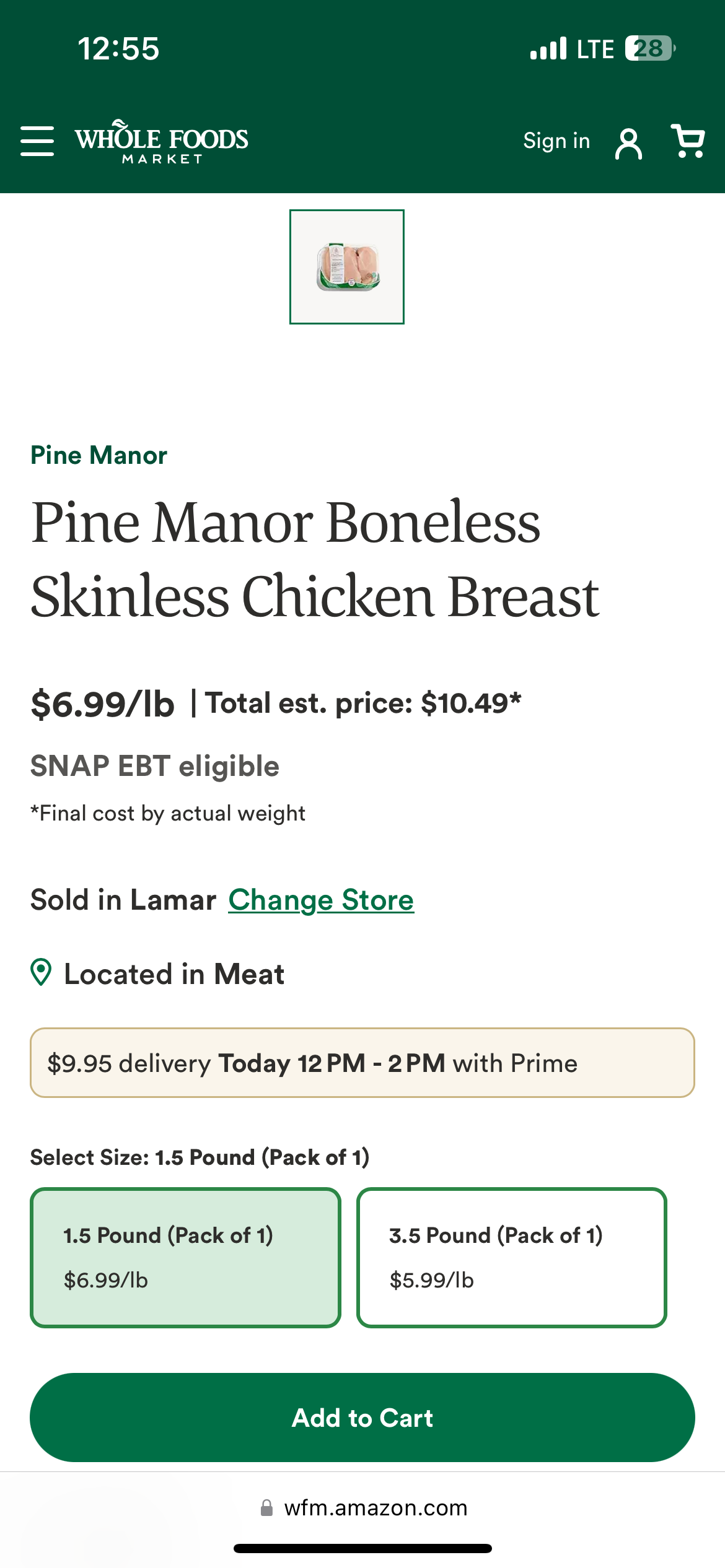Open the Pine Manor brand link
The height and width of the screenshot is (1568, 725).
[x=99, y=455]
